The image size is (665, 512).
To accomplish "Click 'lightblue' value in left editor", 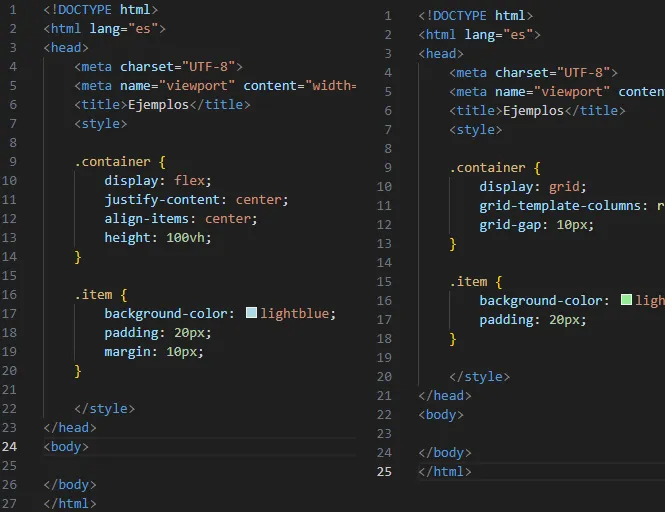I will pos(294,313).
